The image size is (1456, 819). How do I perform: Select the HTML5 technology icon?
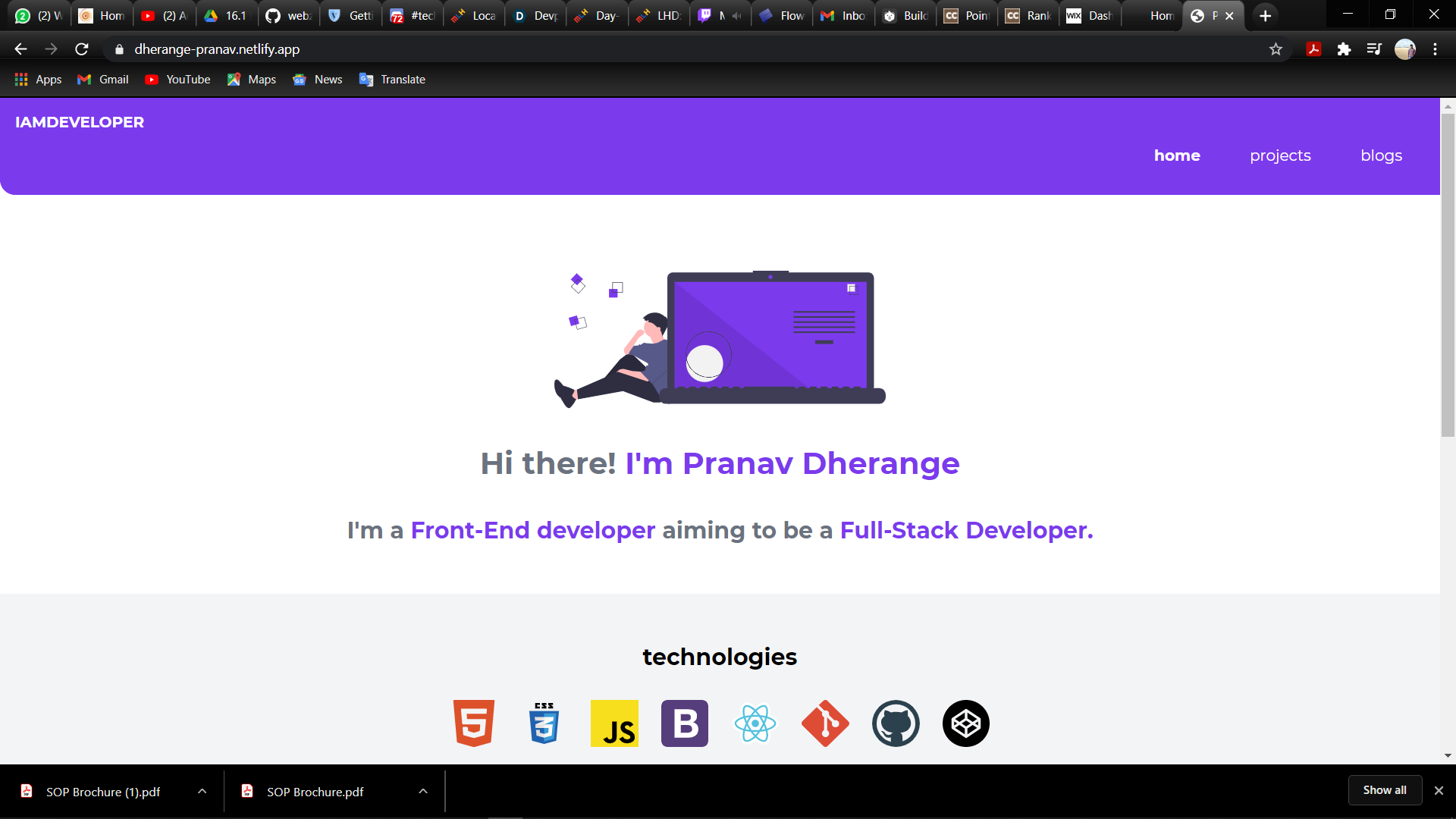(x=473, y=723)
